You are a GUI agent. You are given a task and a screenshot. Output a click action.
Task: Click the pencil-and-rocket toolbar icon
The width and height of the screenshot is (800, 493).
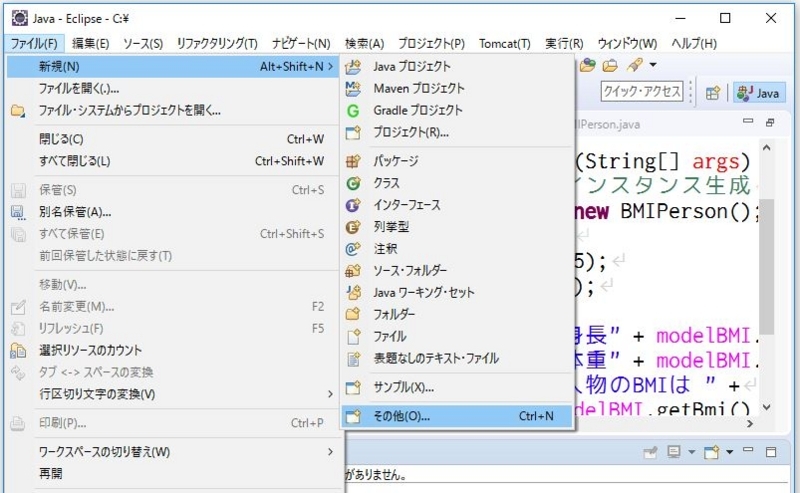[635, 65]
